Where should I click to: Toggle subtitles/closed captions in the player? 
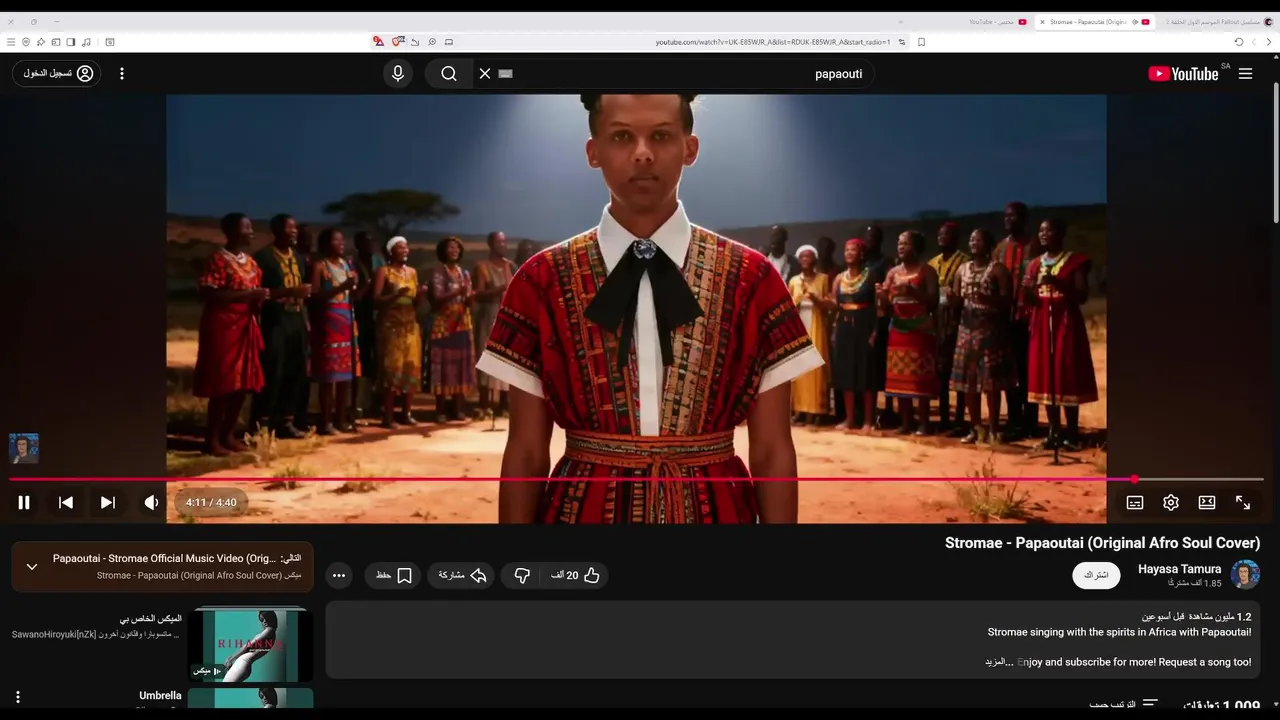tap(1135, 502)
